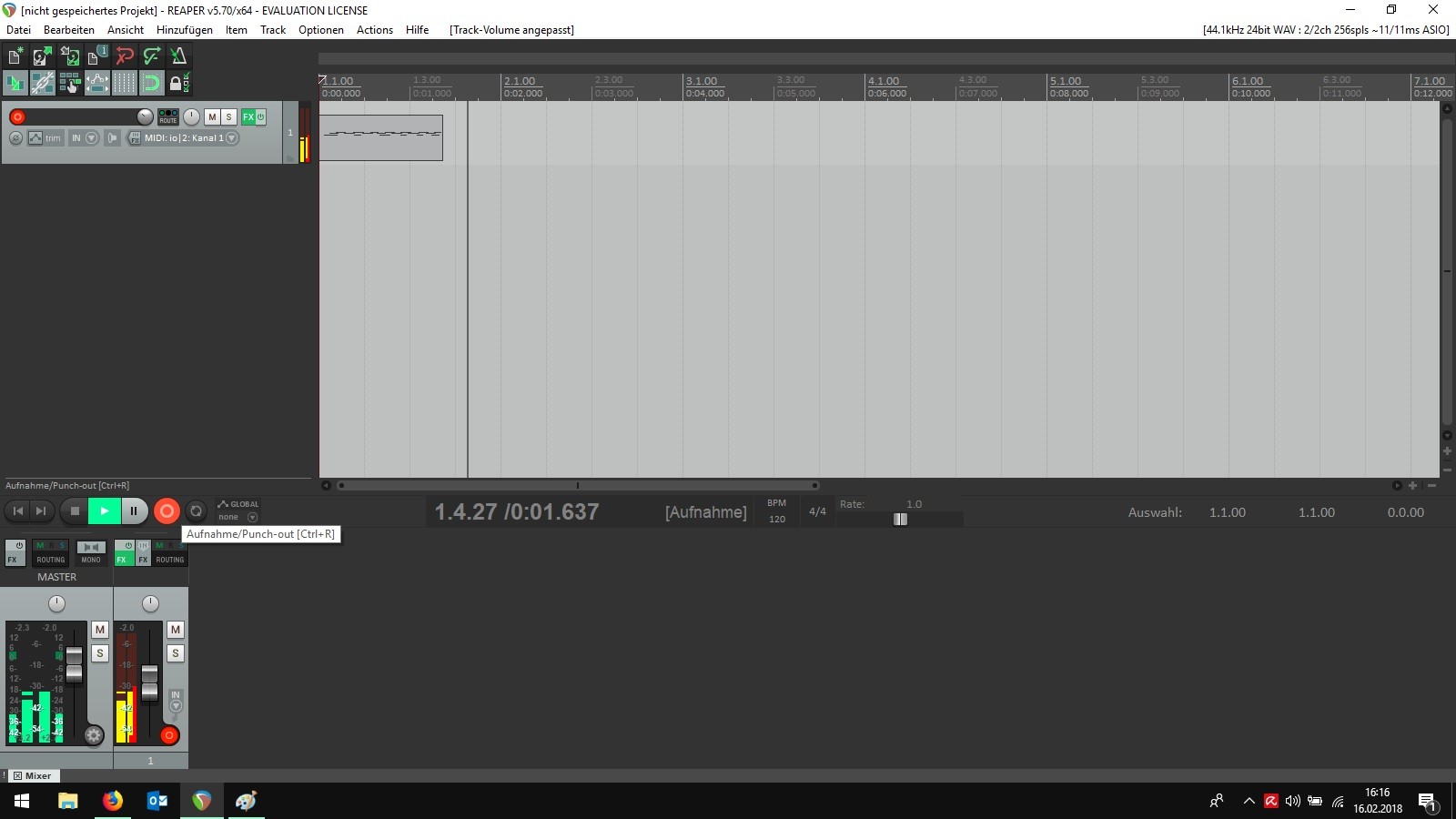Toggle the grid lines toolbar icon

(124, 84)
